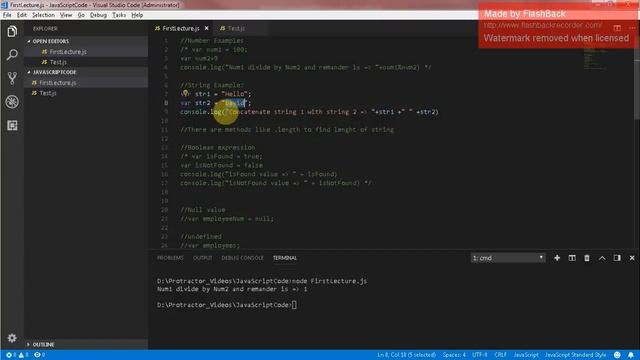Viewport: 640px width, 360px height.
Task: Click the errors and warnings status indicator
Action: click(x=17, y=355)
